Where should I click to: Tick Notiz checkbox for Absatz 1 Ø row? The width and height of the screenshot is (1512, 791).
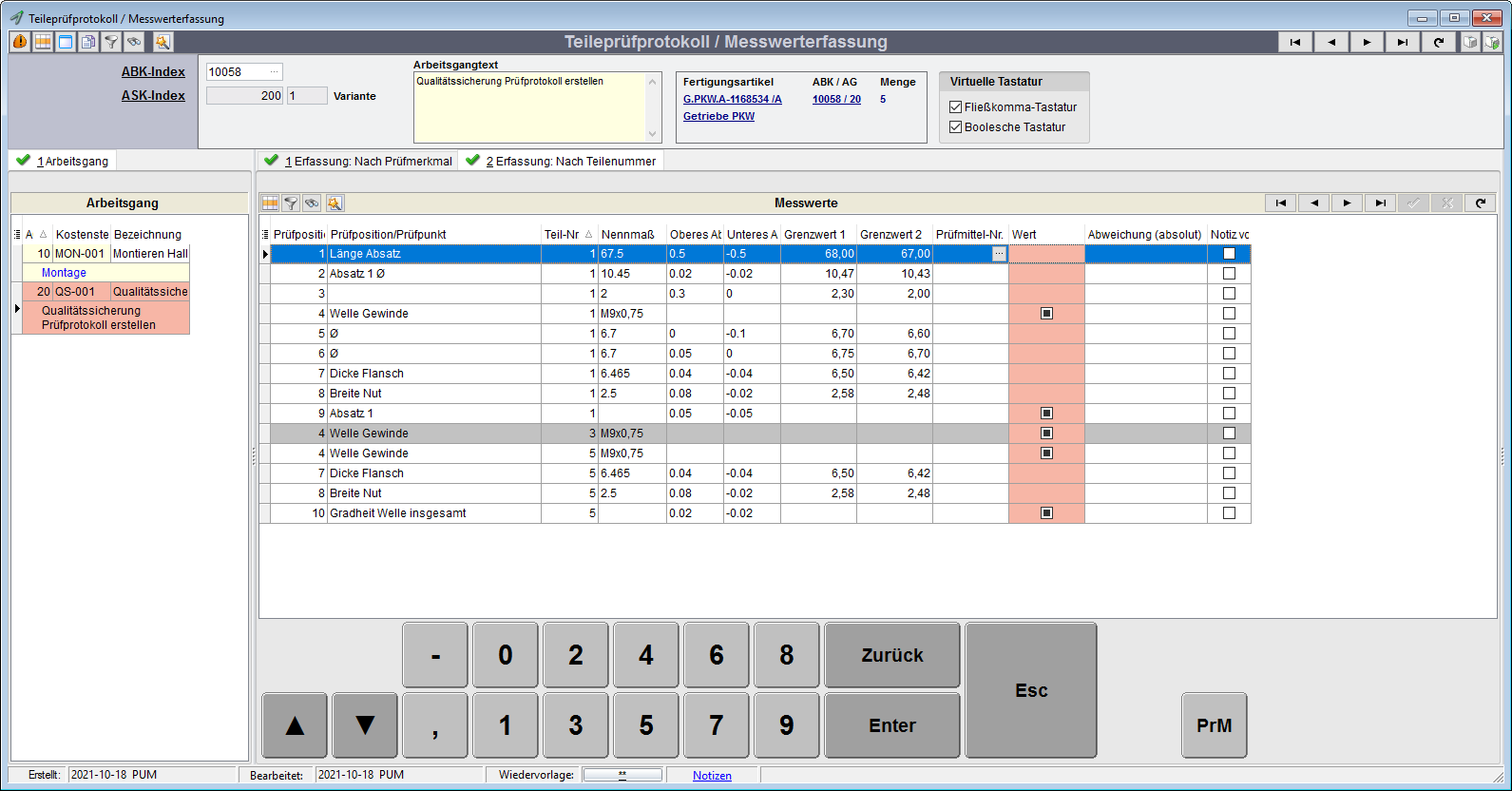coord(1229,274)
